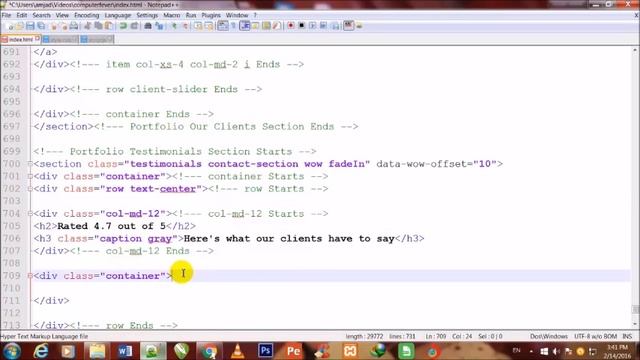Open the Settings menu
This screenshot has height=360, width=640.
(147, 15)
